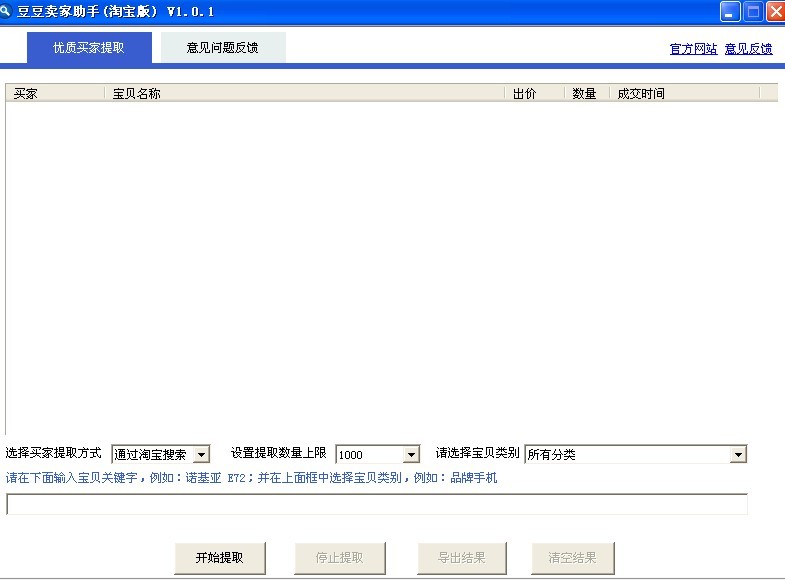Open the 意见问题反馈 tab
This screenshot has width=785, height=580.
pos(223,48)
